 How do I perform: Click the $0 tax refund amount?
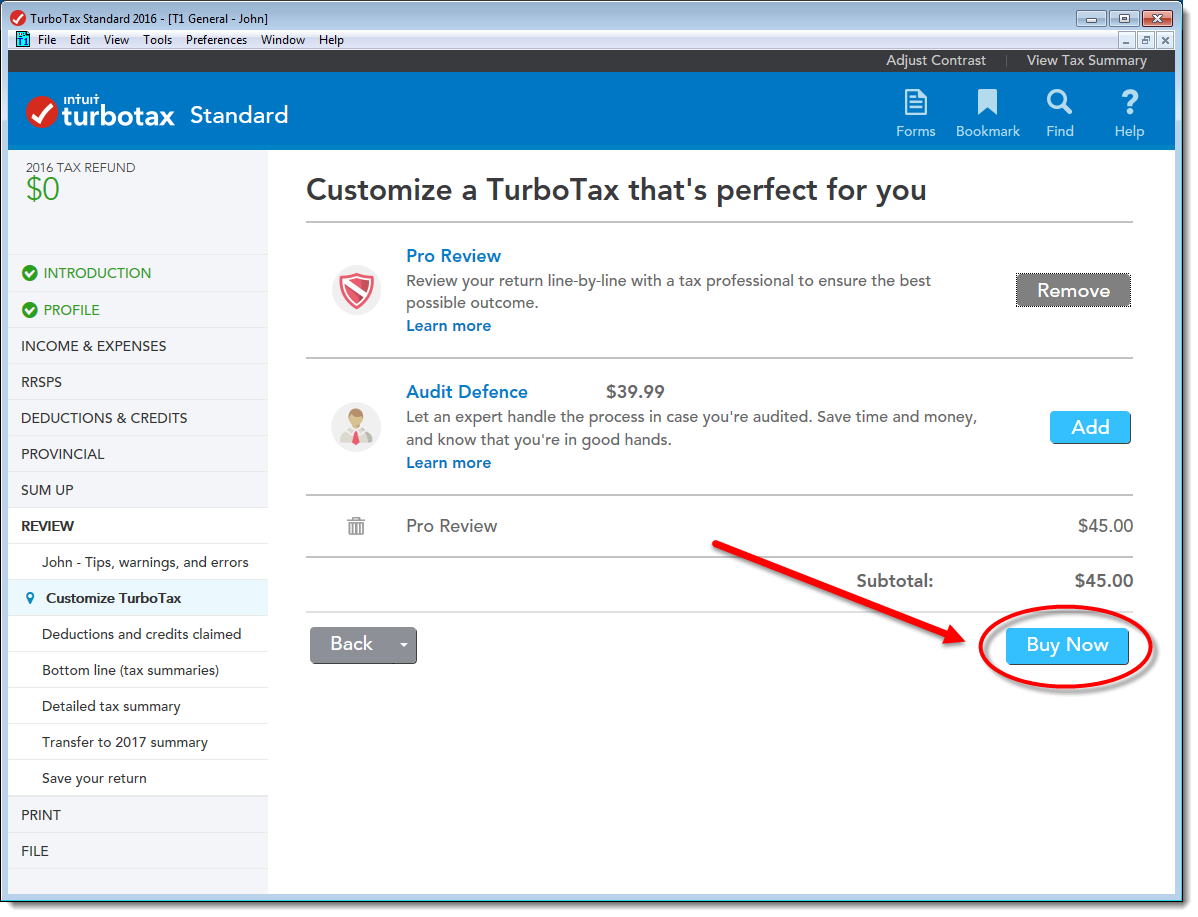(43, 191)
